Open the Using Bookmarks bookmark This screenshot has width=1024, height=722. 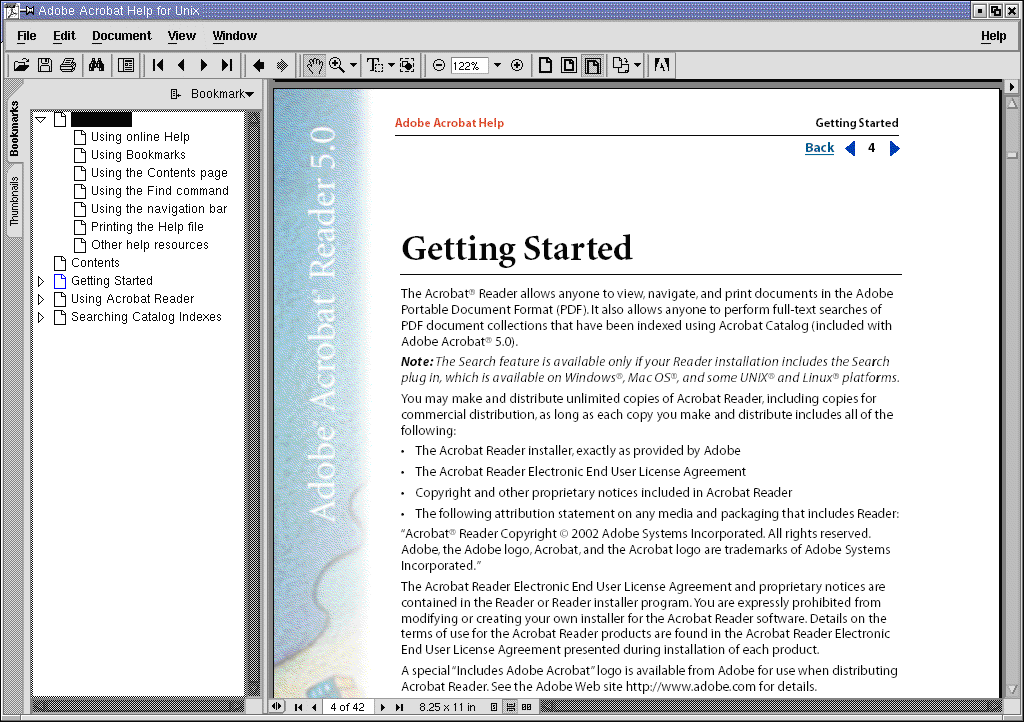pos(138,155)
